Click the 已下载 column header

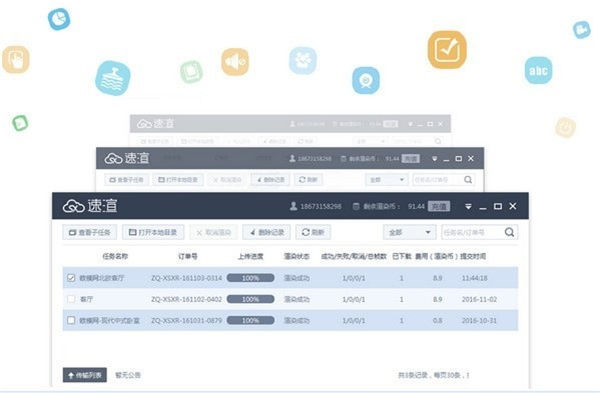[402, 256]
